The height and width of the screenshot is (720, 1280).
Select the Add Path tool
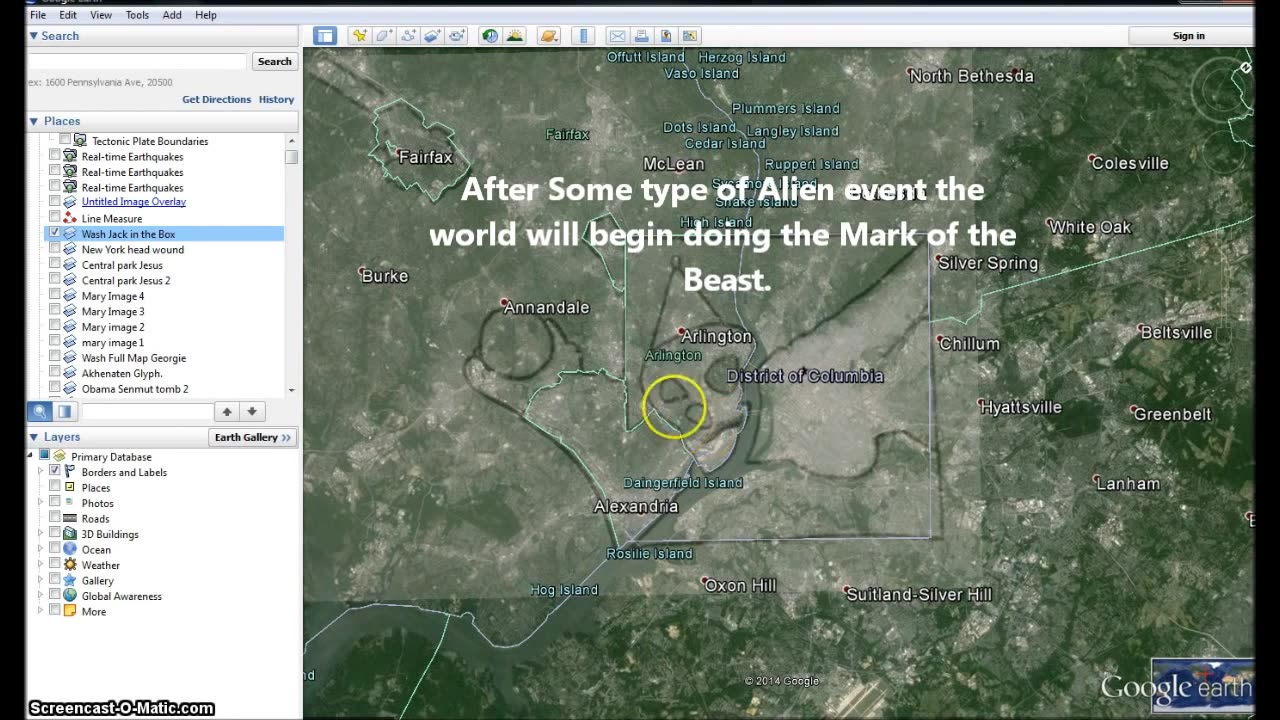[408, 36]
